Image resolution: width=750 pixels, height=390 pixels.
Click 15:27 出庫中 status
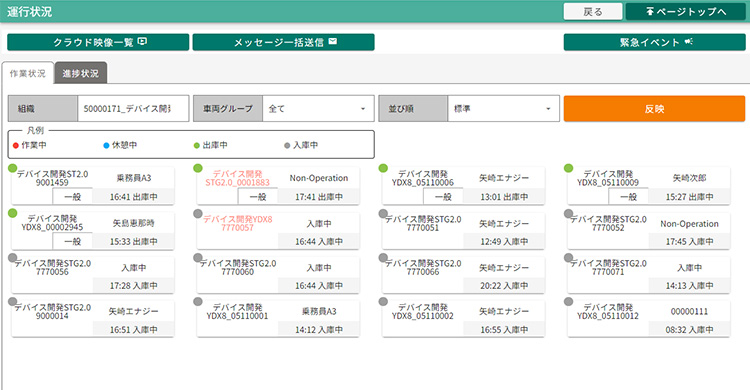[689, 197]
